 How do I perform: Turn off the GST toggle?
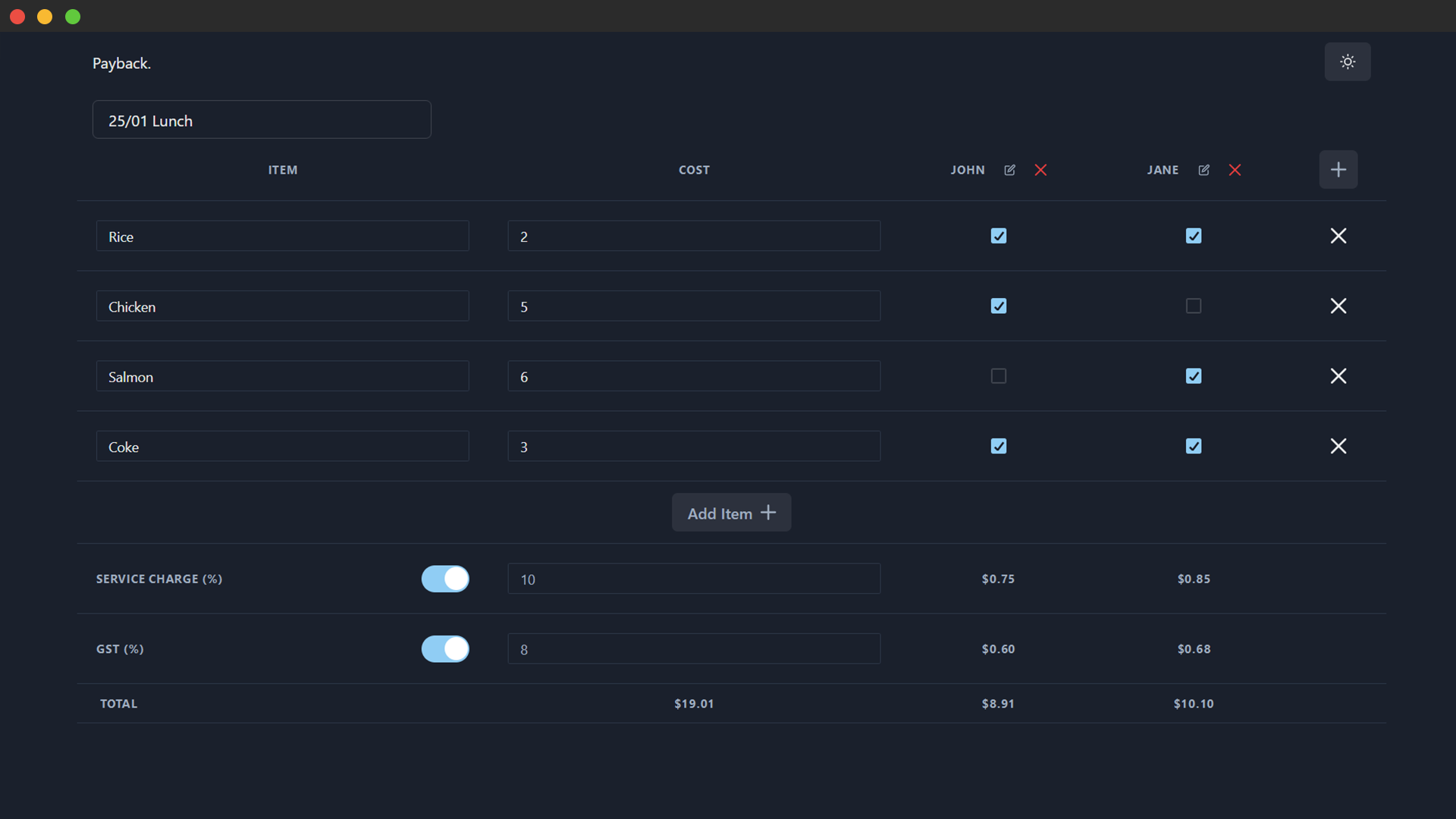pyautogui.click(x=445, y=649)
